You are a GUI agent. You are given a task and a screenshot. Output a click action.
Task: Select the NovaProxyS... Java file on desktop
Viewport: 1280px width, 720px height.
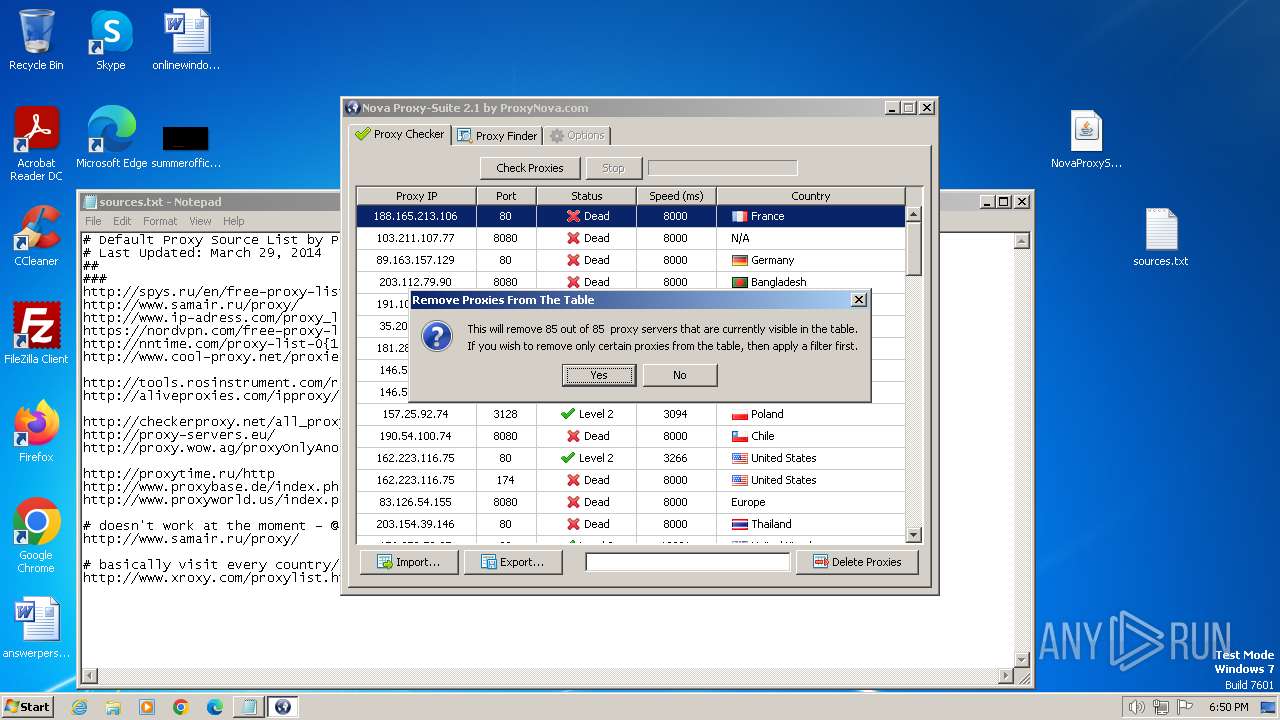1086,140
